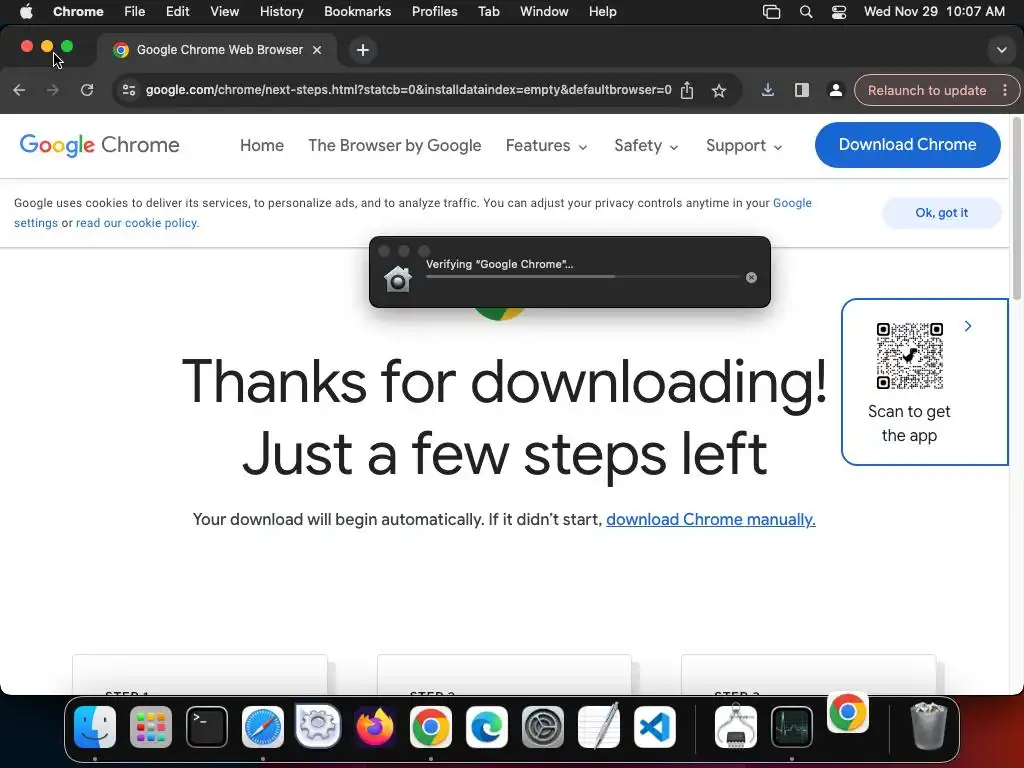Click the Google Chrome logo
The image size is (1024, 768).
click(99, 145)
